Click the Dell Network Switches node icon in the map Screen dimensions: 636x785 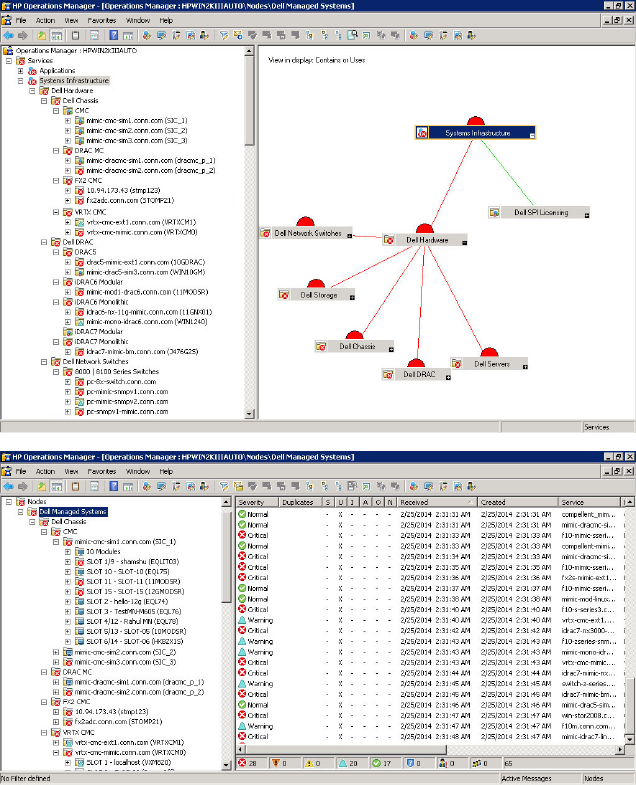pyautogui.click(x=265, y=233)
